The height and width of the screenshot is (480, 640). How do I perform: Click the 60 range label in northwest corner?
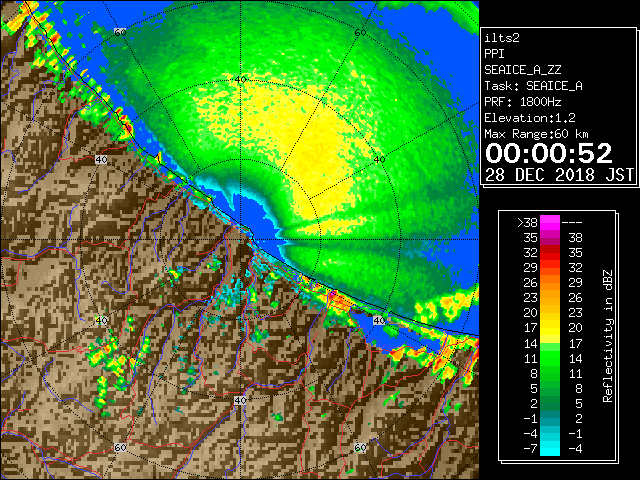(x=120, y=32)
